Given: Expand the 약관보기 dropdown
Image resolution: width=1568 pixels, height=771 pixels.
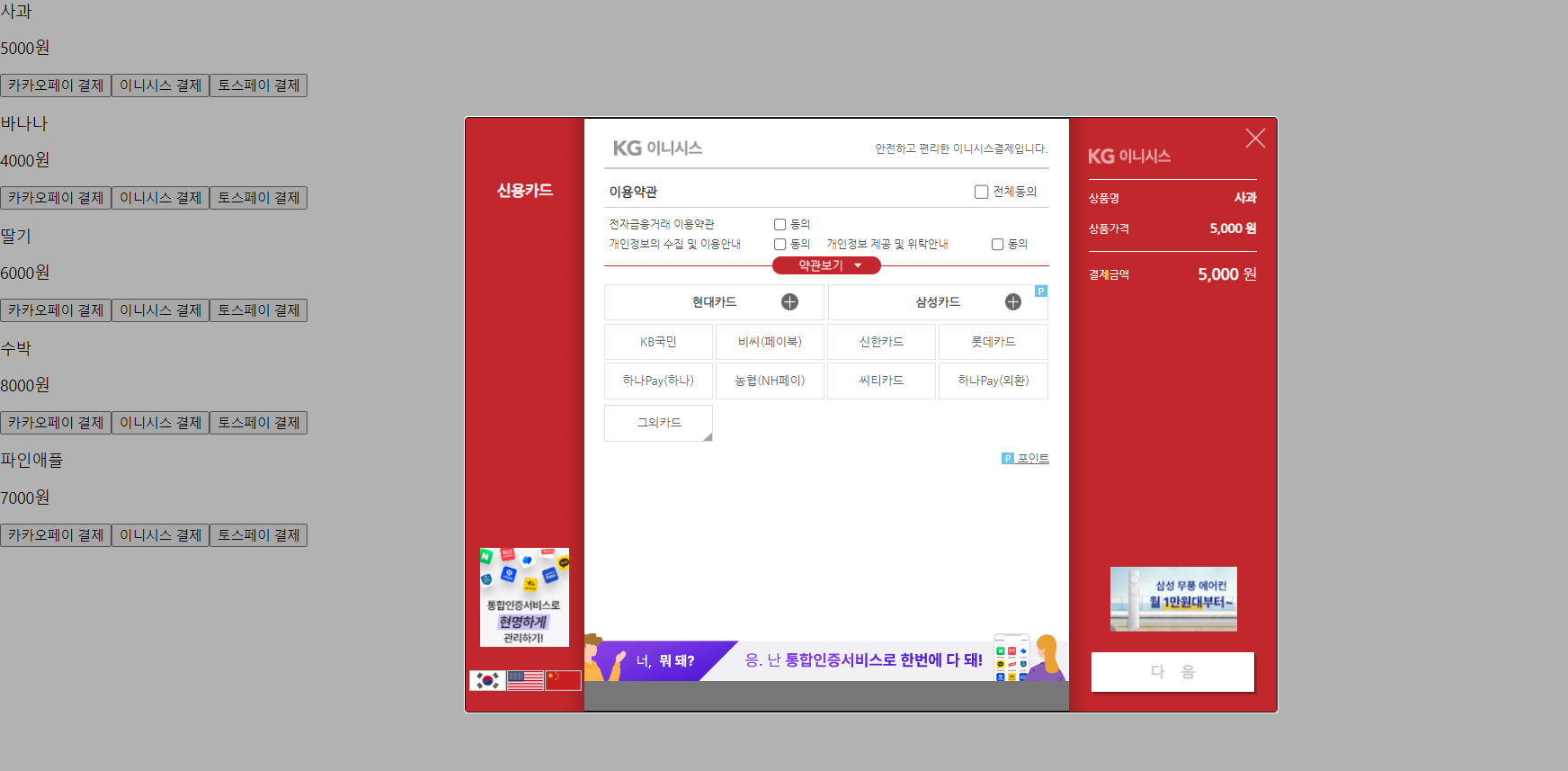Looking at the screenshot, I should tap(826, 265).
